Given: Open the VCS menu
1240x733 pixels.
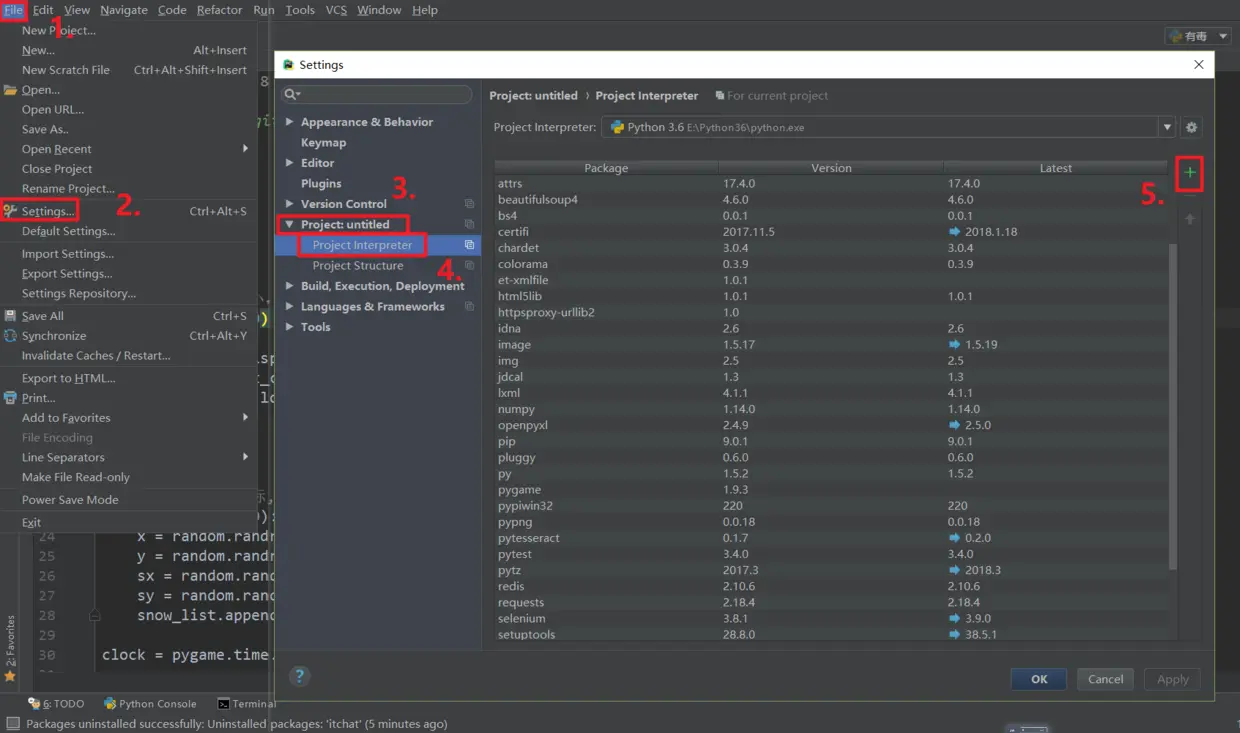Looking at the screenshot, I should (336, 10).
